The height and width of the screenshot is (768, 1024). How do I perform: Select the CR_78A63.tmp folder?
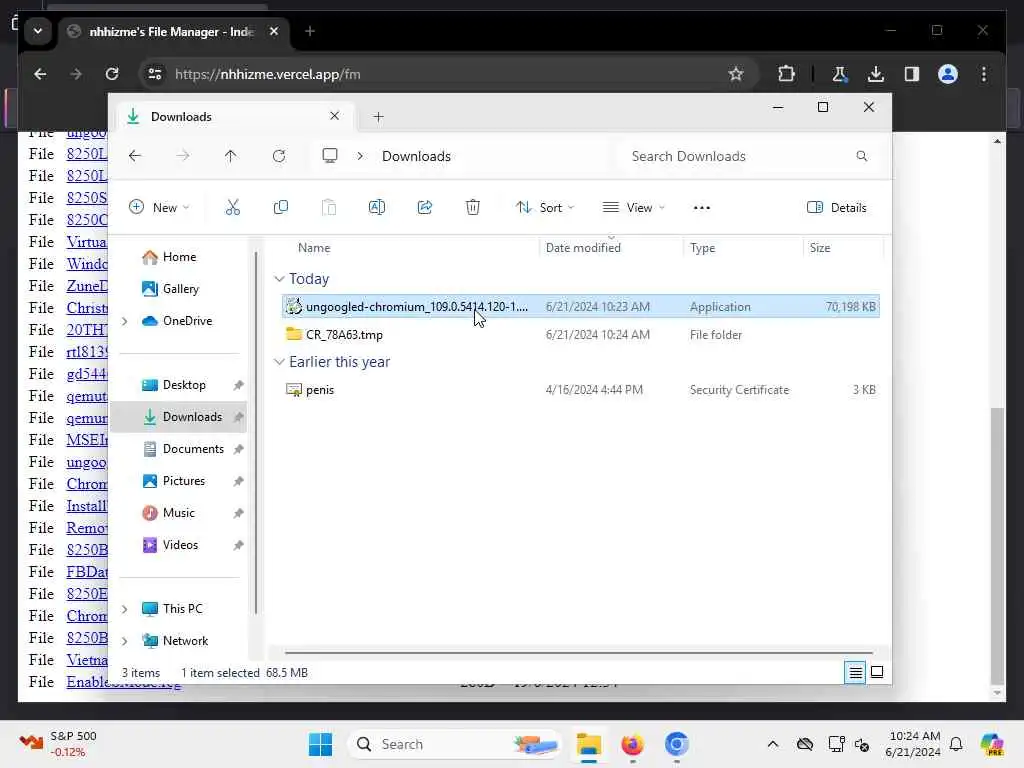point(581,335)
